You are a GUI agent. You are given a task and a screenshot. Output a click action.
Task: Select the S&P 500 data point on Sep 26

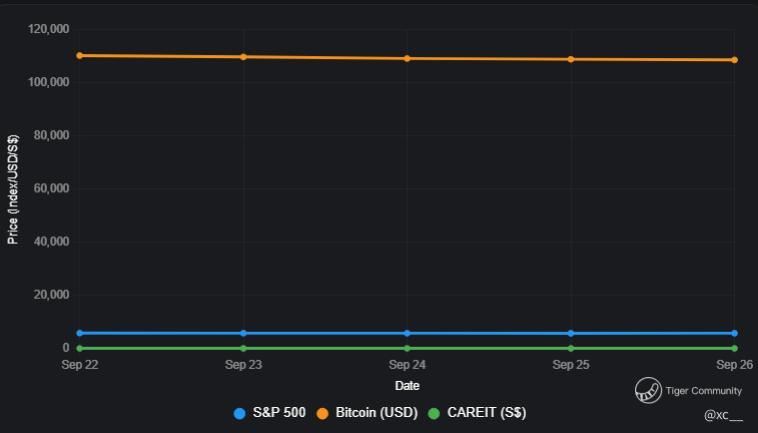coord(734,333)
